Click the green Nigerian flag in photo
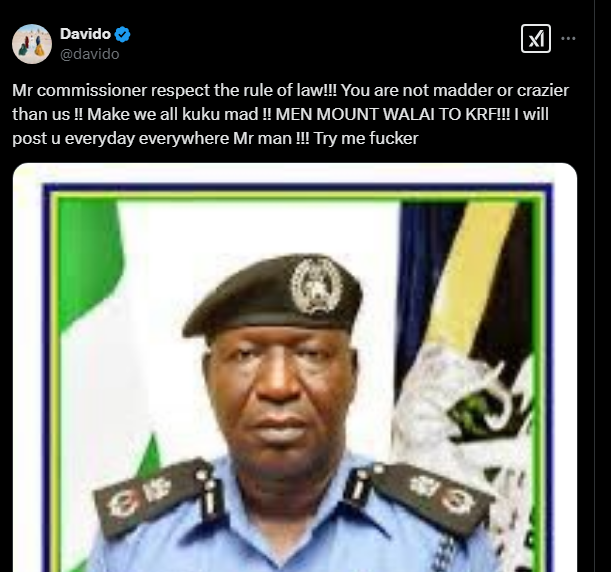 (90, 261)
